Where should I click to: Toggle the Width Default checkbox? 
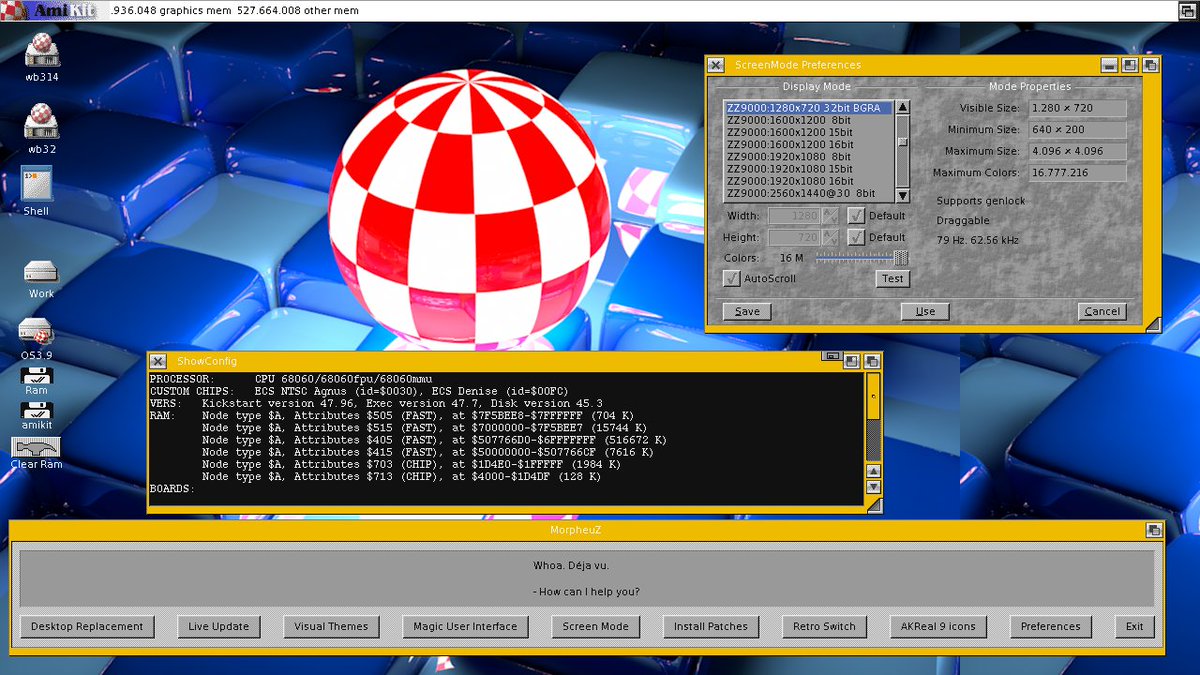coord(856,215)
